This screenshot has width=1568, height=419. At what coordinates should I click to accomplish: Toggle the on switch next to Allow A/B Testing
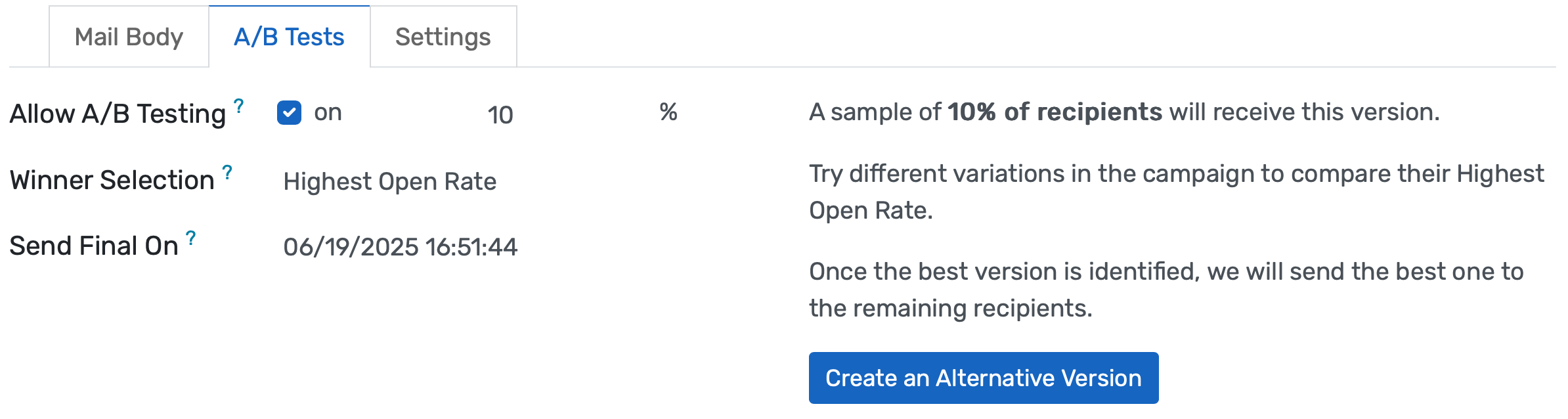point(288,113)
